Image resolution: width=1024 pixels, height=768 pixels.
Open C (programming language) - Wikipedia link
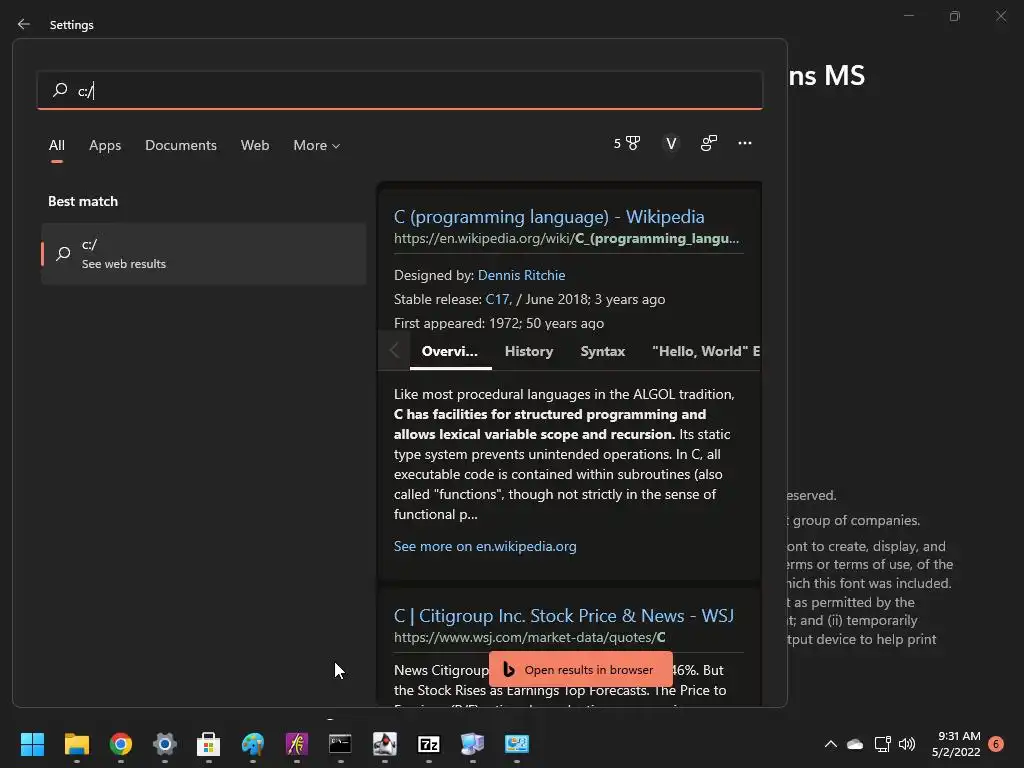click(549, 216)
